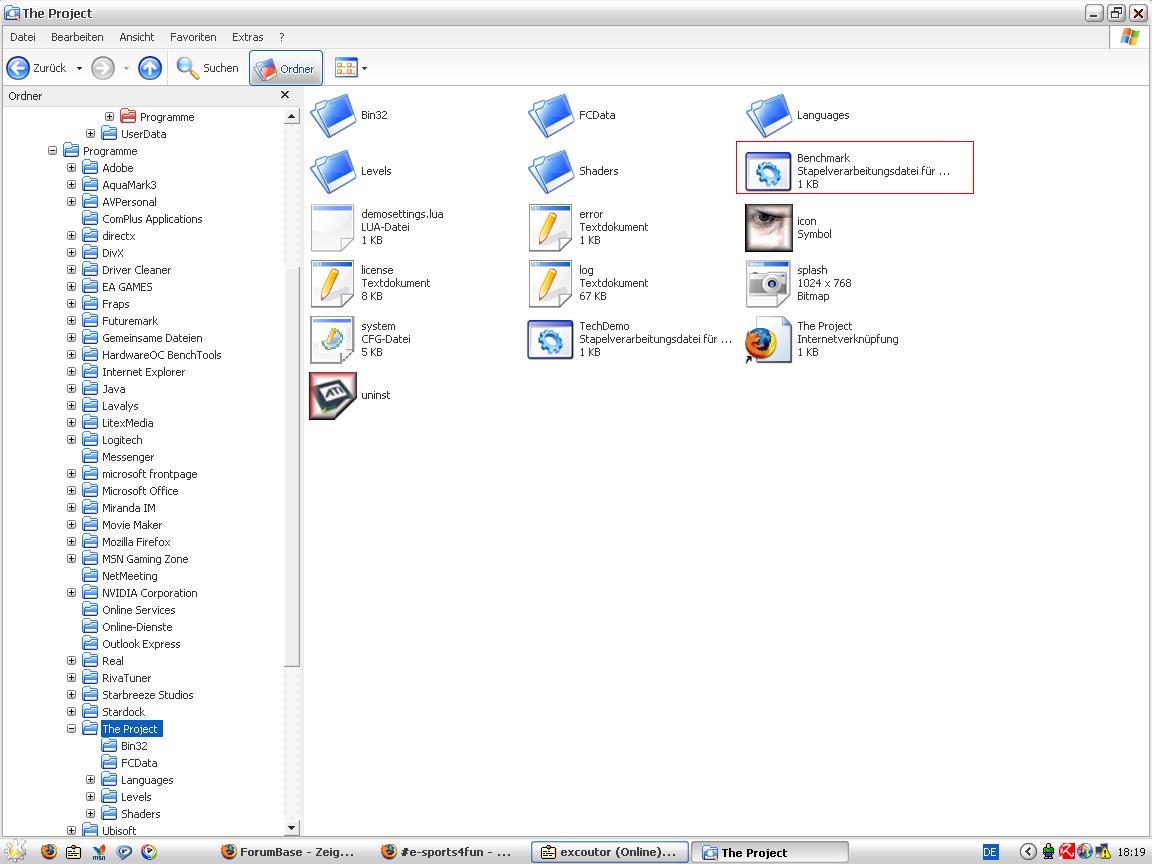Collapse The Project tree node
The image size is (1152, 864).
click(x=71, y=729)
